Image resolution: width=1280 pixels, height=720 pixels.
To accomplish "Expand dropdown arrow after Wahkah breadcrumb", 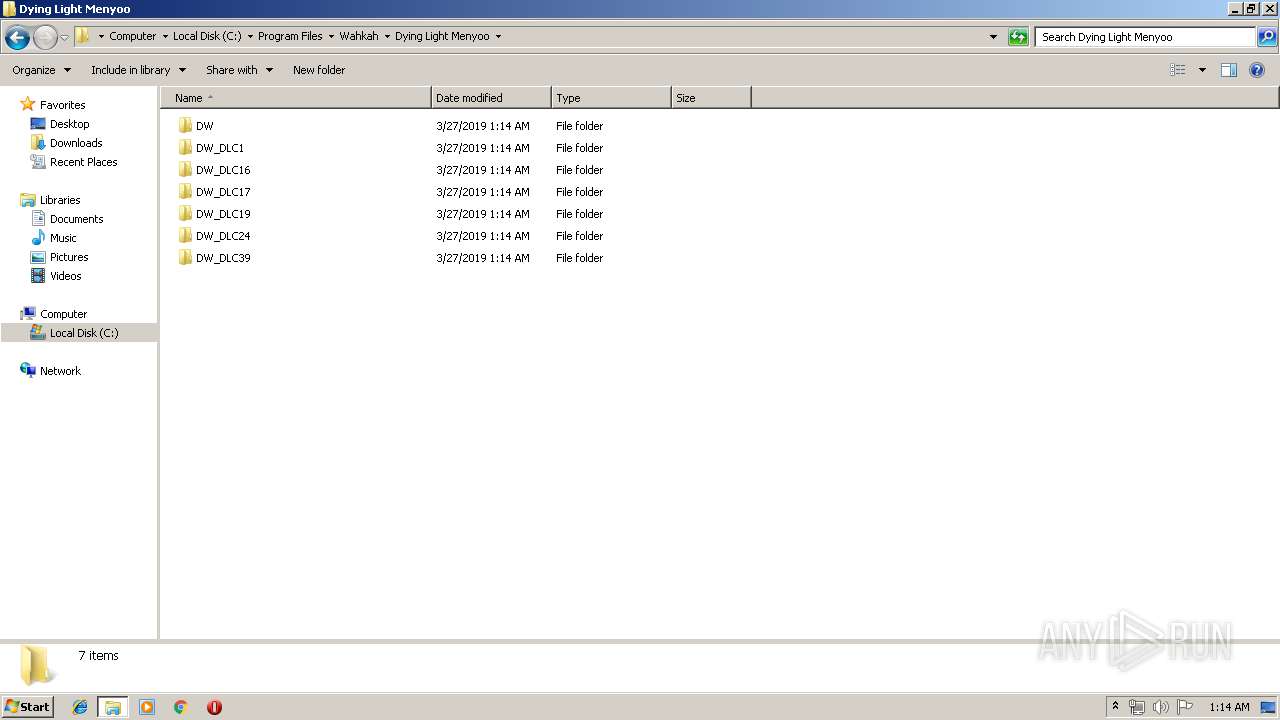I will pyautogui.click(x=387, y=36).
